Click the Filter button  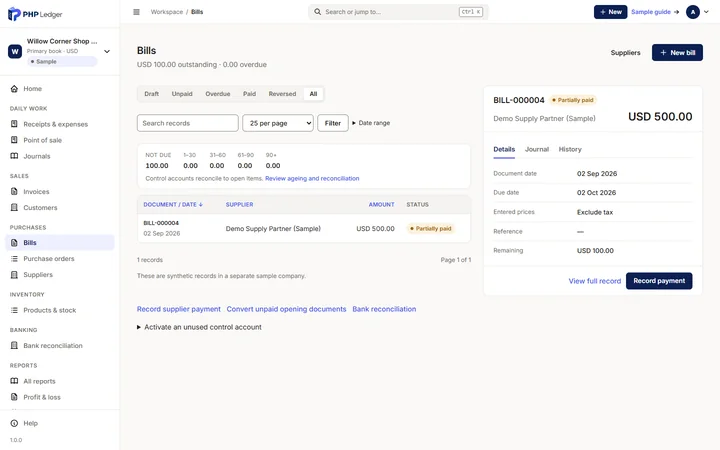332,123
